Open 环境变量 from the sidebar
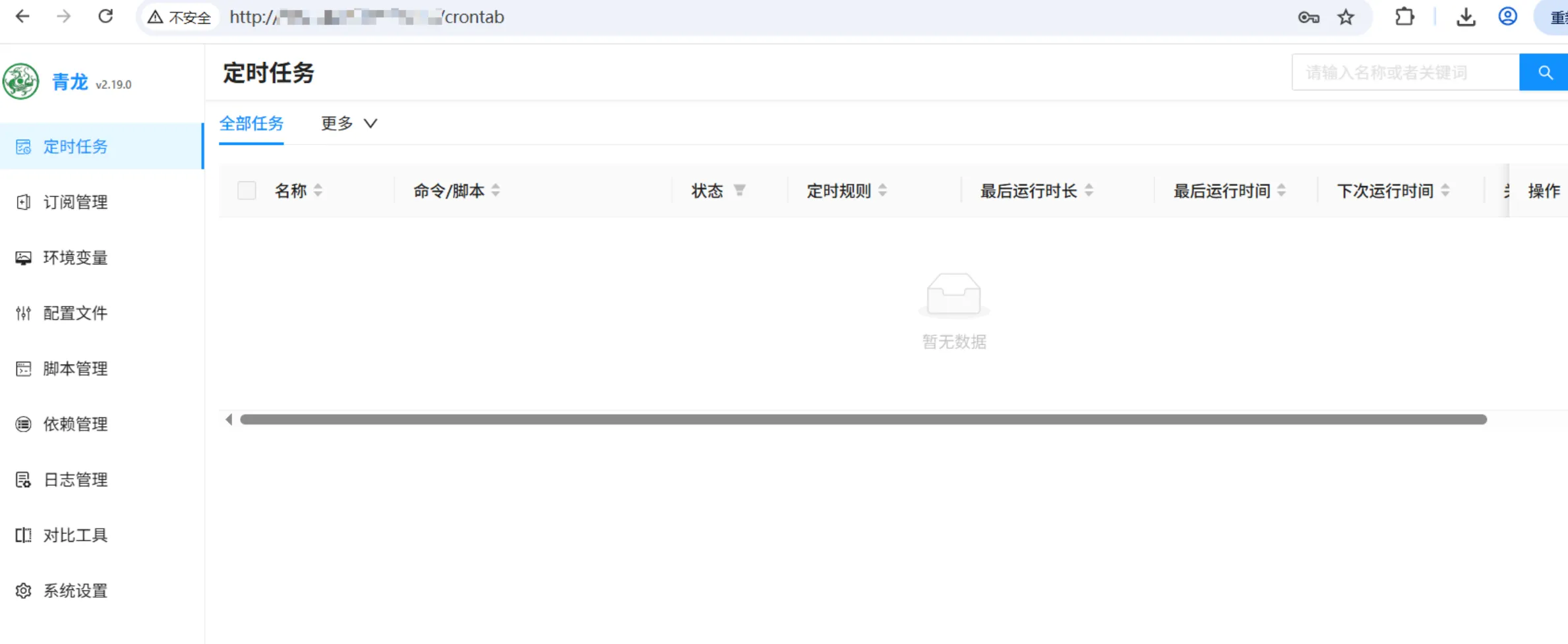 pos(75,258)
